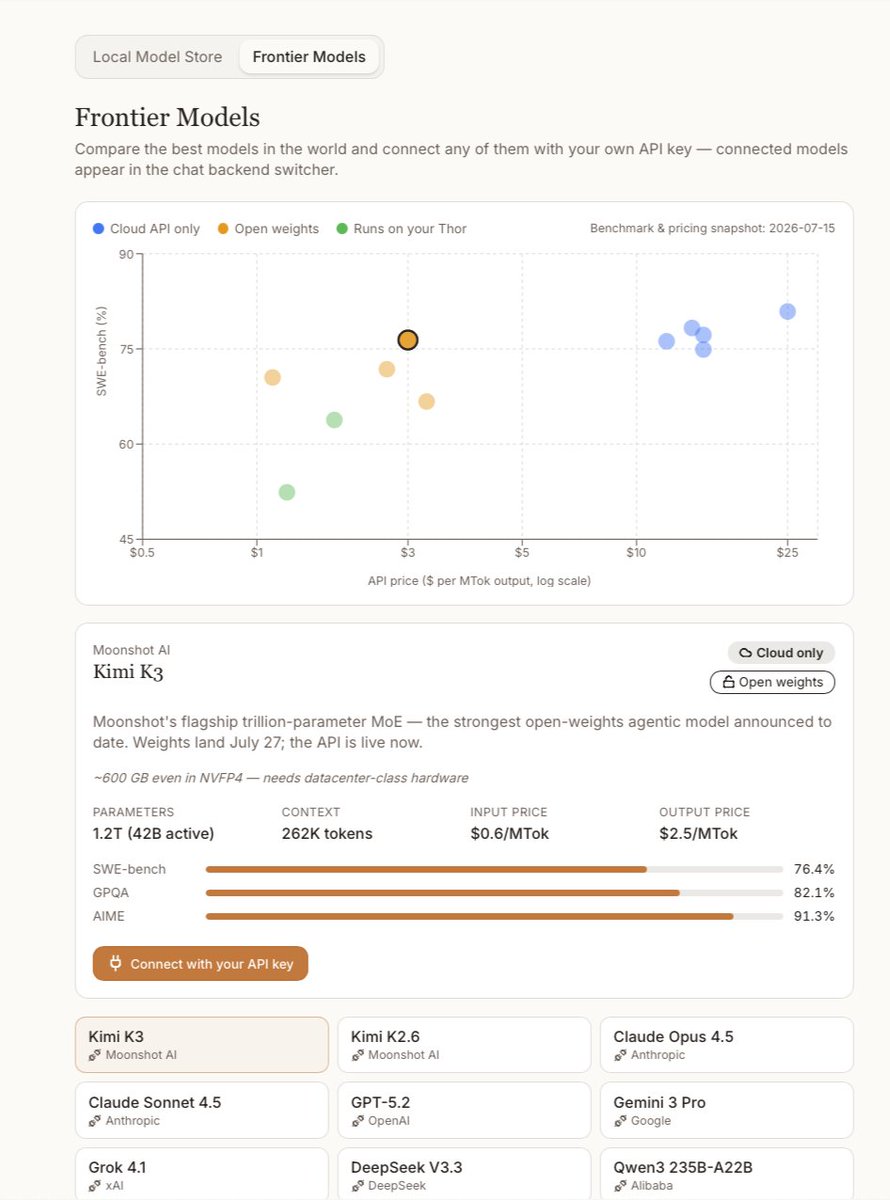Click the SWE-bench (%) axis label

pyautogui.click(x=101, y=353)
